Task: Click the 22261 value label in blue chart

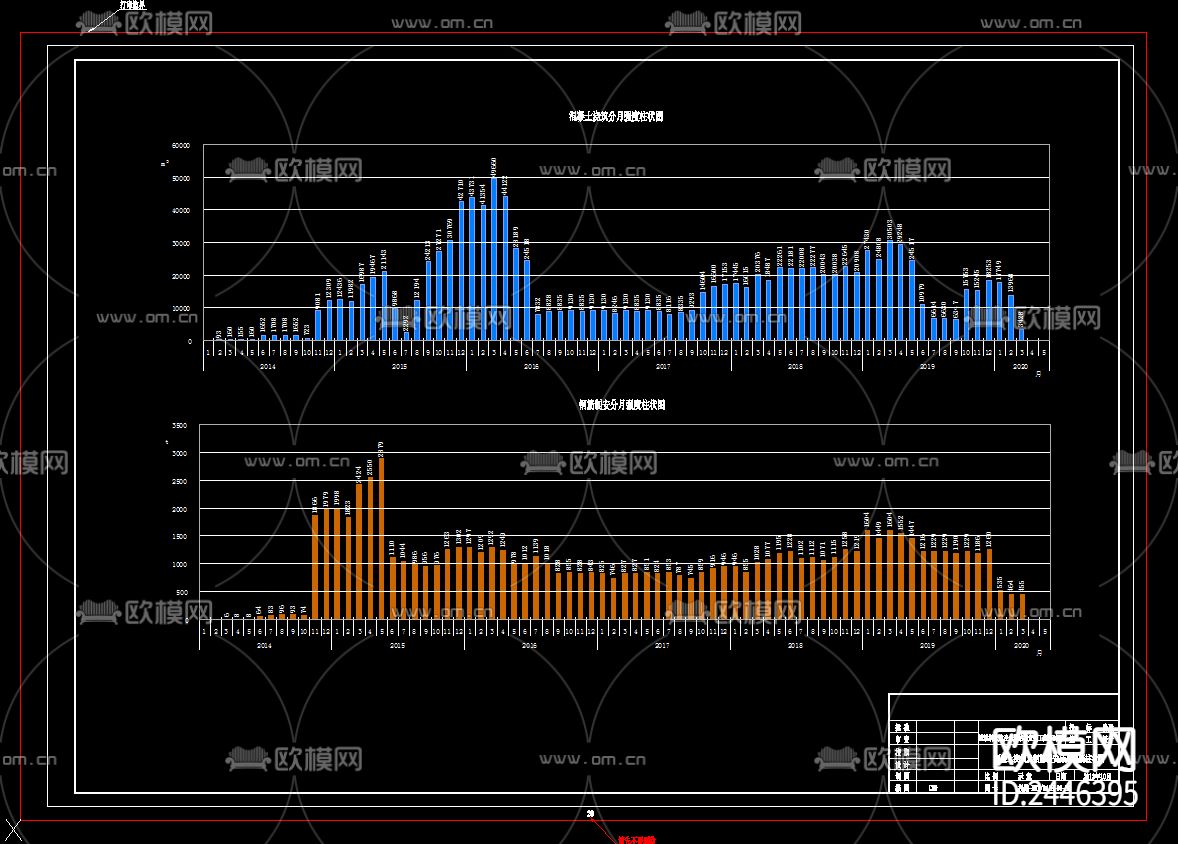Action: (779, 256)
